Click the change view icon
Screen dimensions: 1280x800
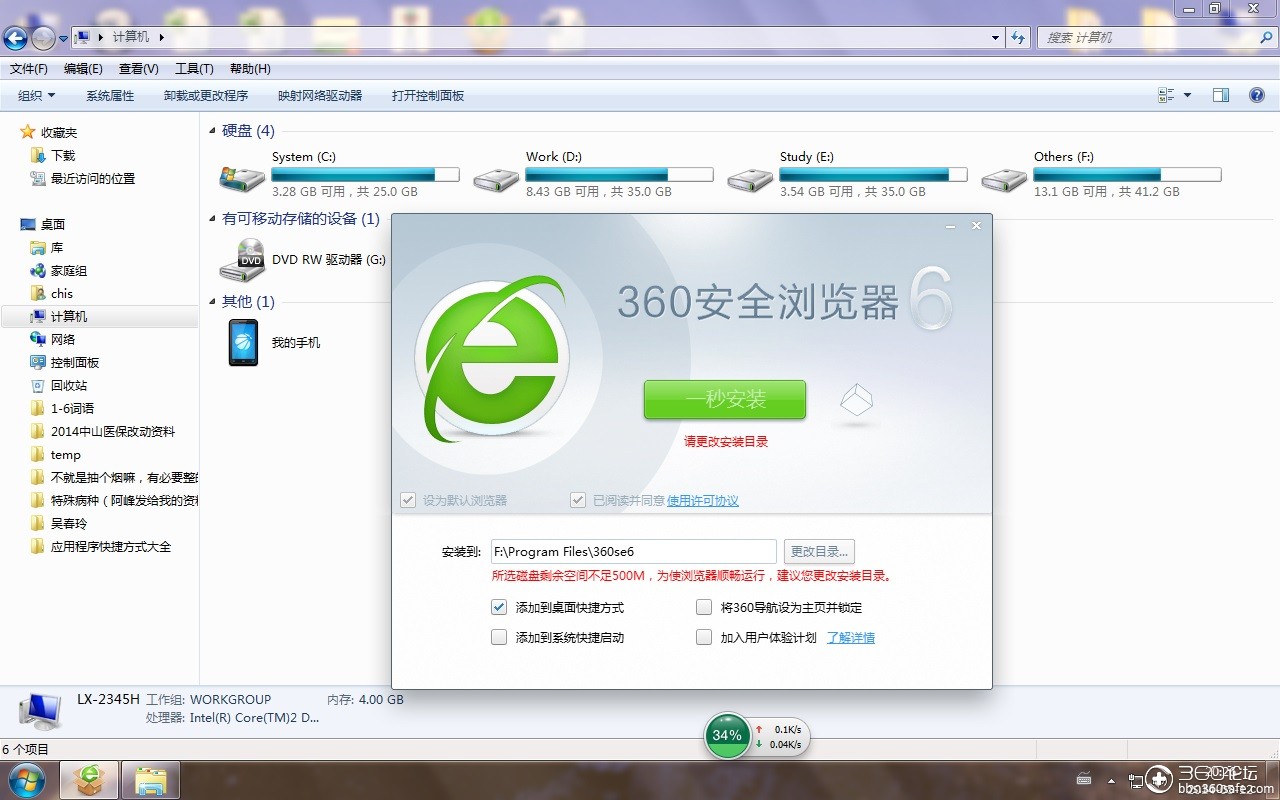tap(1166, 95)
